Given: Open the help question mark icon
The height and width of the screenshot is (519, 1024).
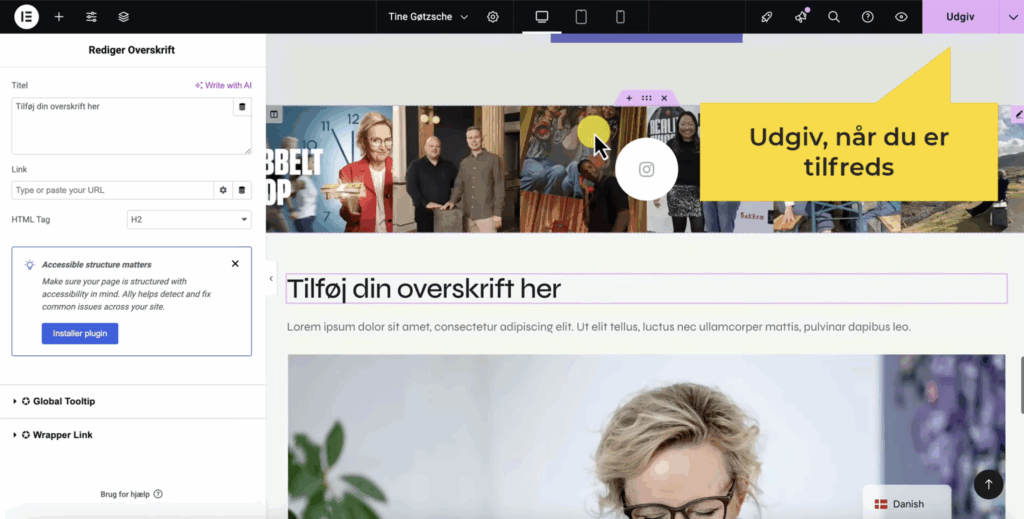Looking at the screenshot, I should click(x=867, y=16).
